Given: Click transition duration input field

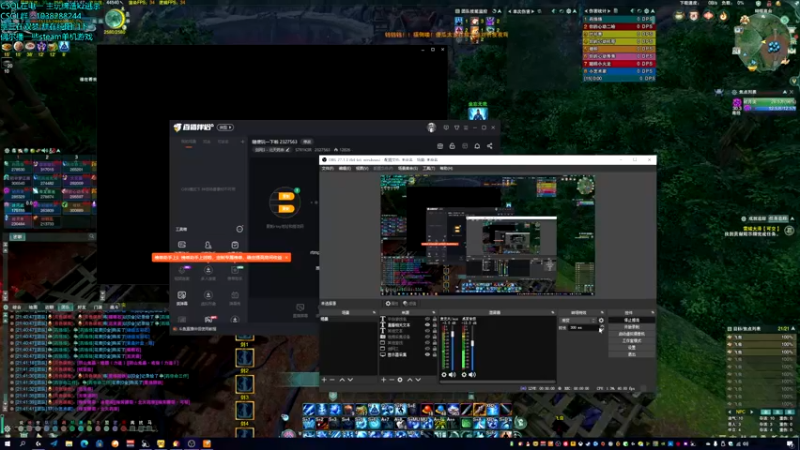Looking at the screenshot, I should (x=583, y=328).
